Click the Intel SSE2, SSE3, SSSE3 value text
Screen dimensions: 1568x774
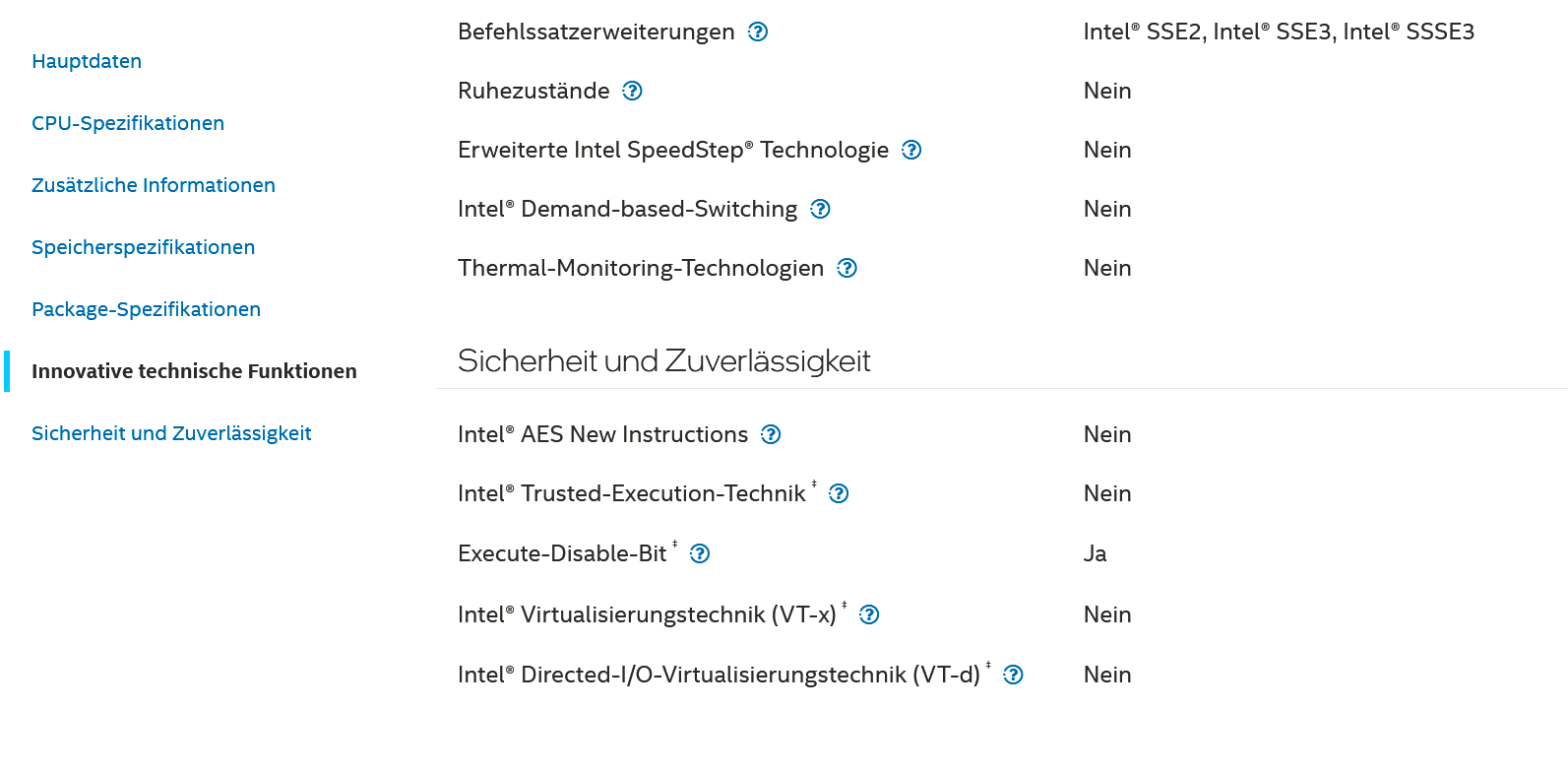tap(1279, 32)
